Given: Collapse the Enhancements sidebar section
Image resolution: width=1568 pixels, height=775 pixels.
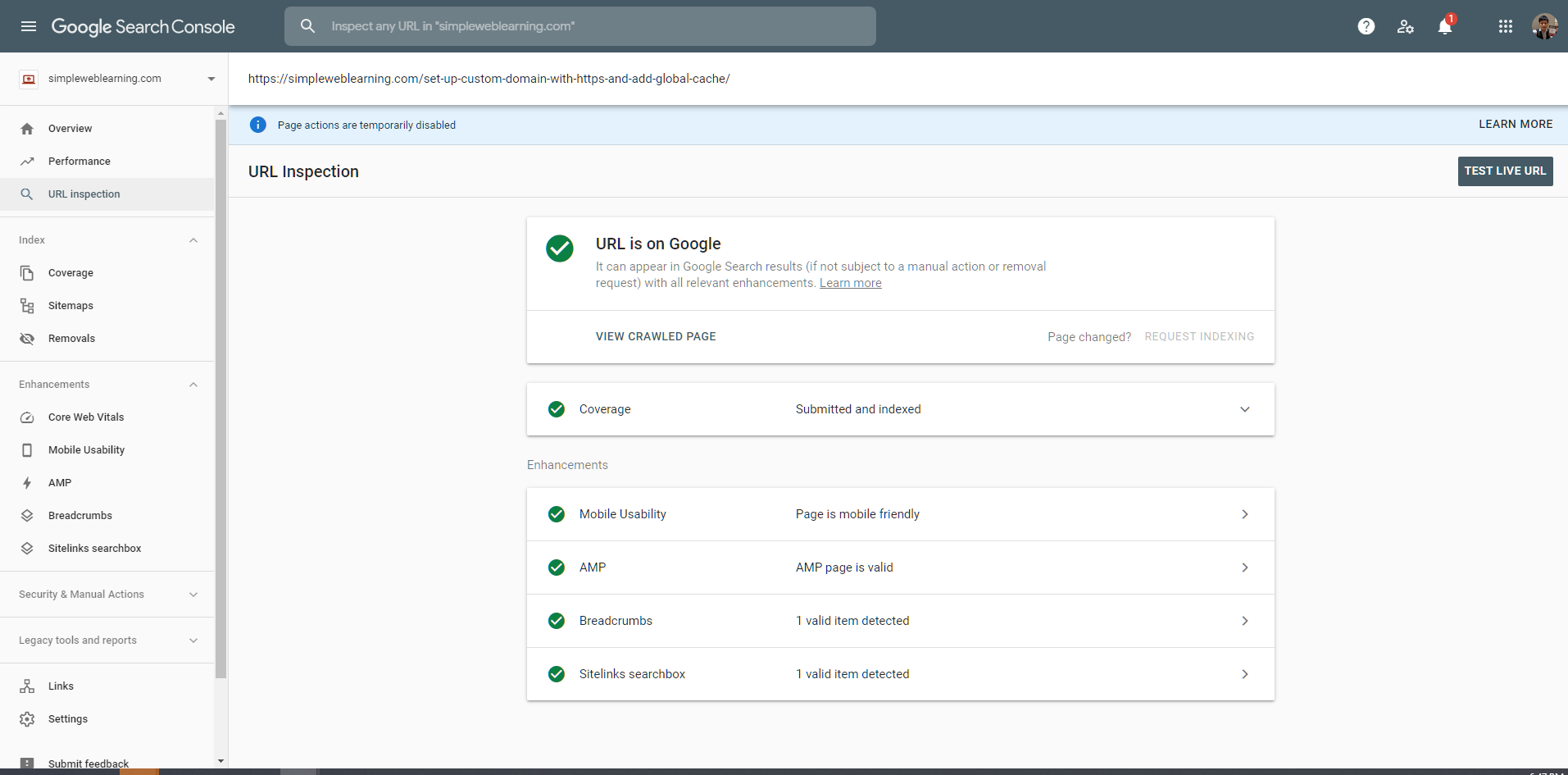Looking at the screenshot, I should pos(193,385).
